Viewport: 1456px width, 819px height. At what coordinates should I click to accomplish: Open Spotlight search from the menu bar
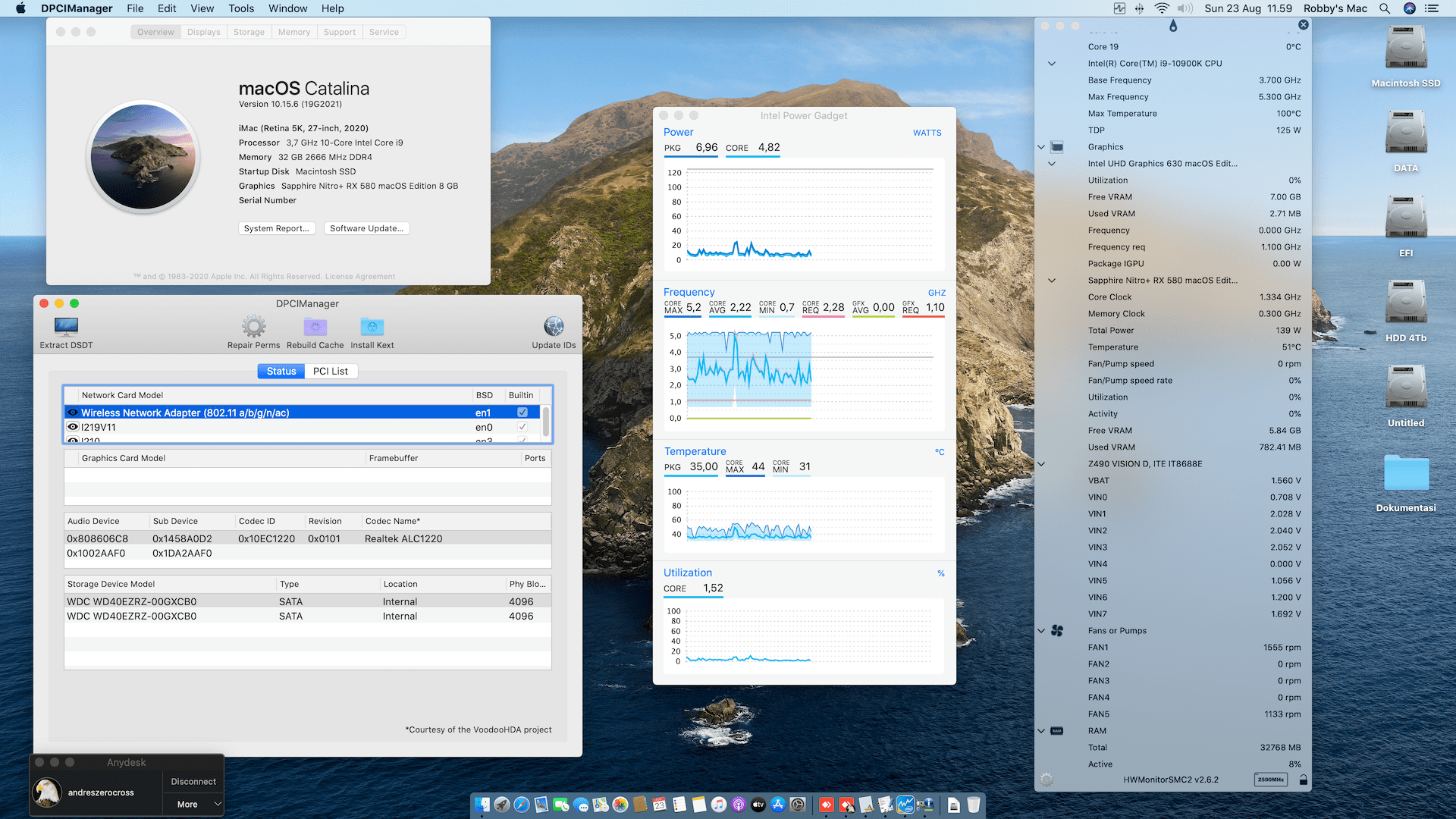click(1385, 8)
